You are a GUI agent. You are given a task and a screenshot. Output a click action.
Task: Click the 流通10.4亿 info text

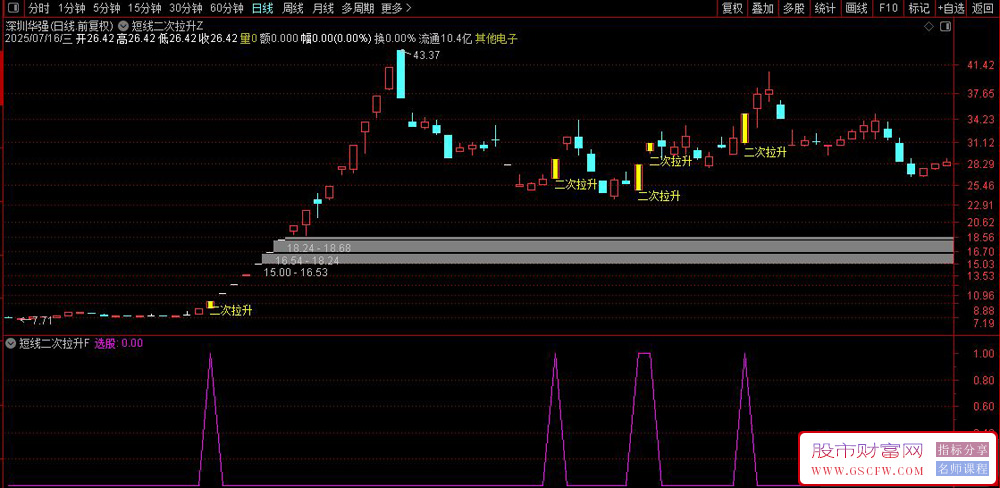pos(445,38)
